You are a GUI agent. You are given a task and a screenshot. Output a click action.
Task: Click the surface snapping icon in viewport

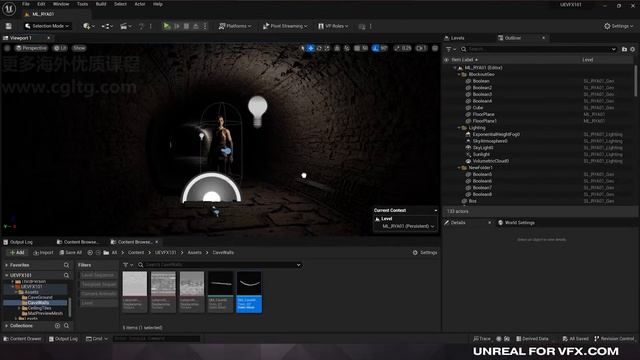(x=347, y=48)
